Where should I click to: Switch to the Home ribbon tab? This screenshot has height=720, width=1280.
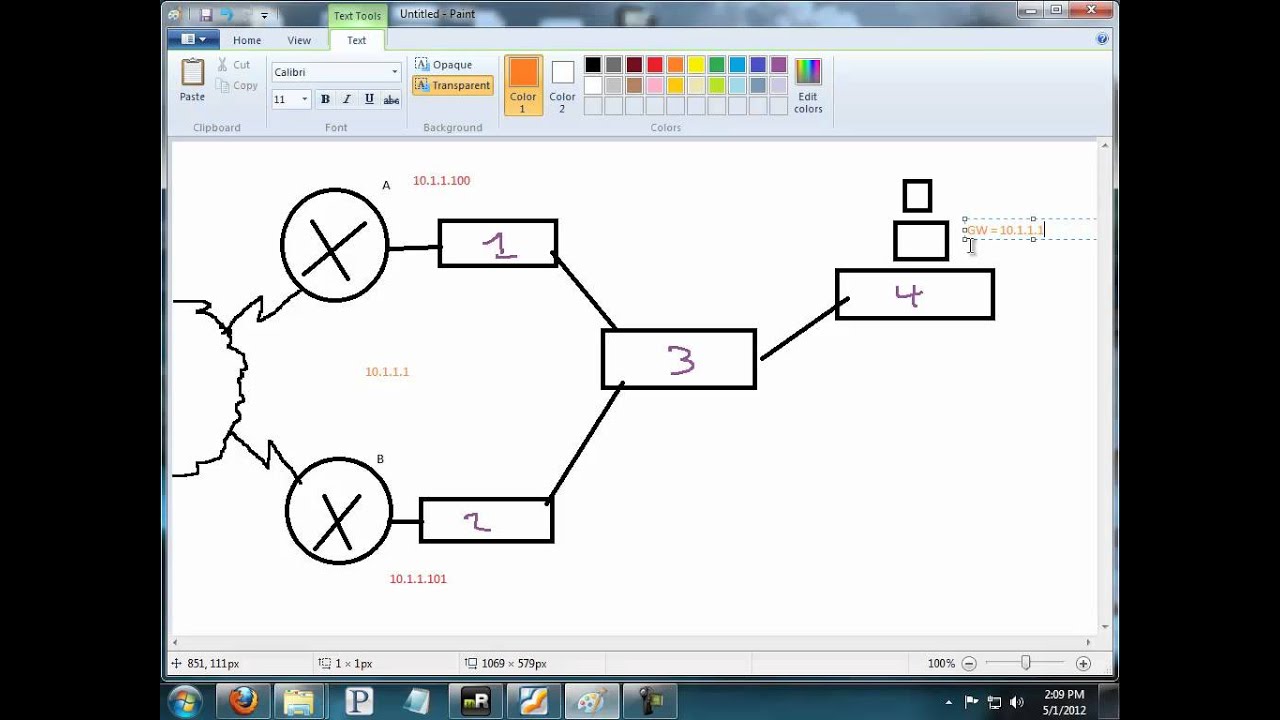(247, 40)
